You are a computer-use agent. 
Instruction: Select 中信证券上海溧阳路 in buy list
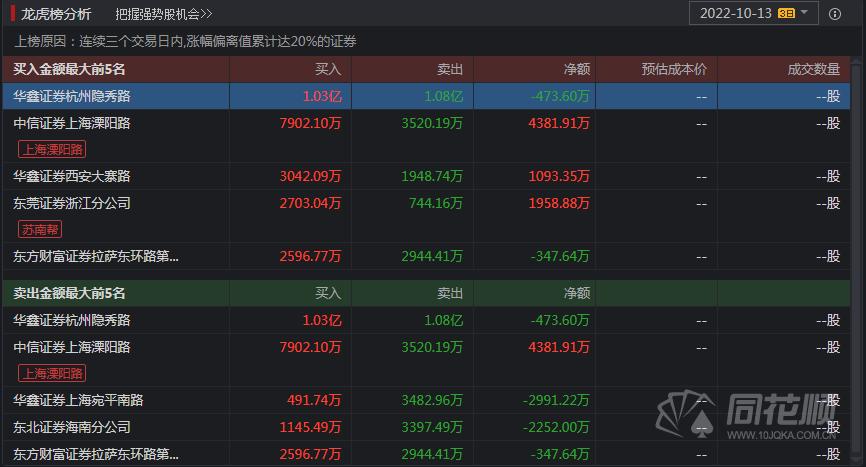[426, 136]
